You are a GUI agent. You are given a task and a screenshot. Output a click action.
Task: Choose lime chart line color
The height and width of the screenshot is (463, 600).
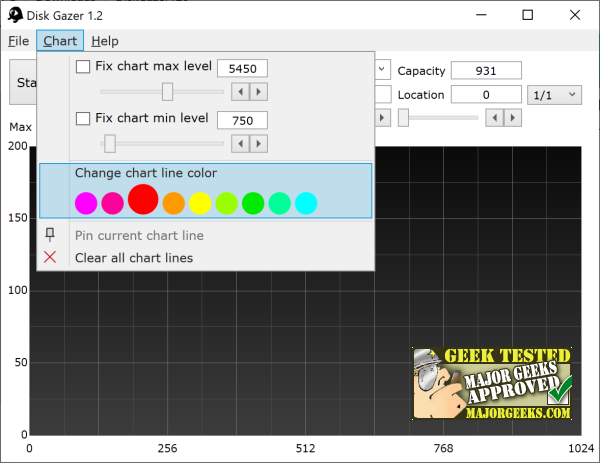coord(227,203)
